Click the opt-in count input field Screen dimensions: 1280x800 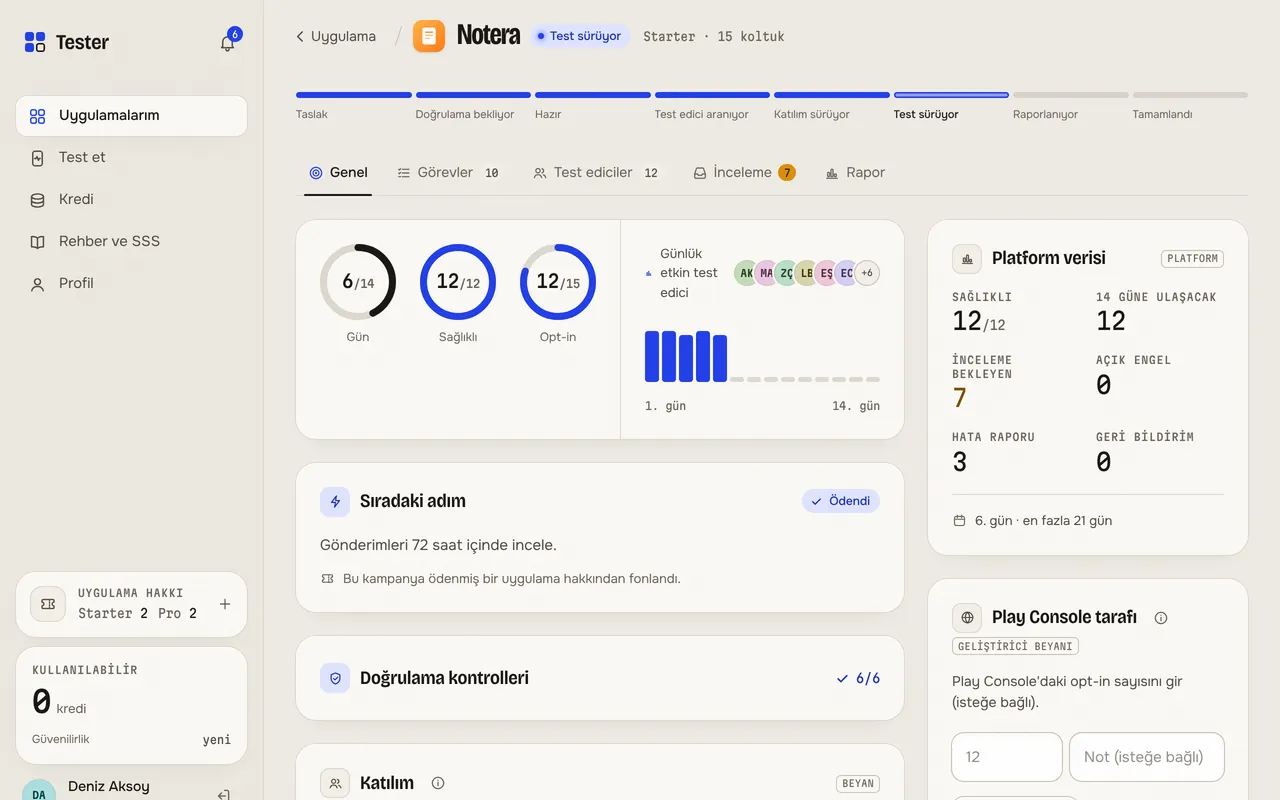click(x=1007, y=757)
